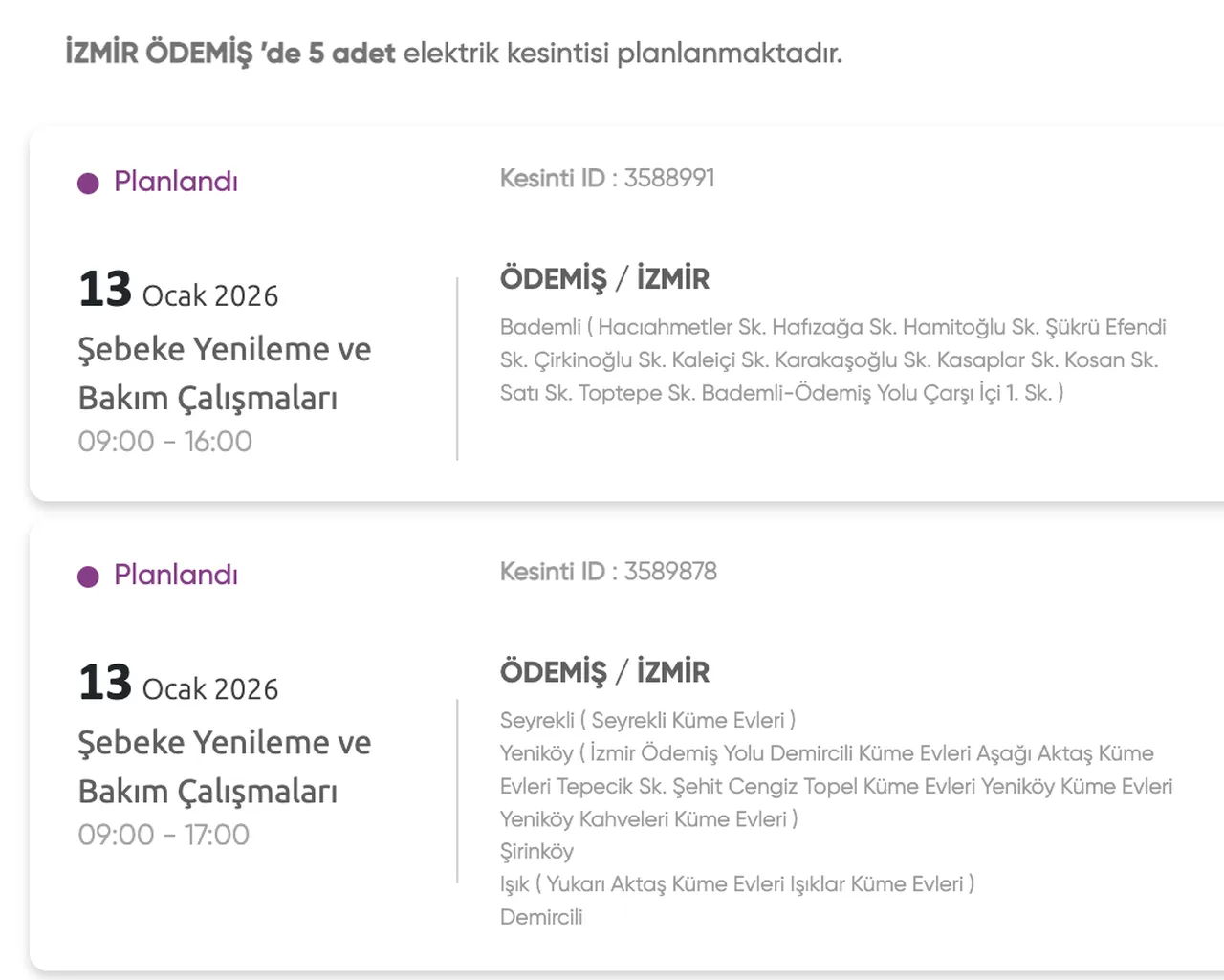This screenshot has height=980, width=1224.
Task: Click the purple status dot for outage 3588991
Action: [x=88, y=183]
